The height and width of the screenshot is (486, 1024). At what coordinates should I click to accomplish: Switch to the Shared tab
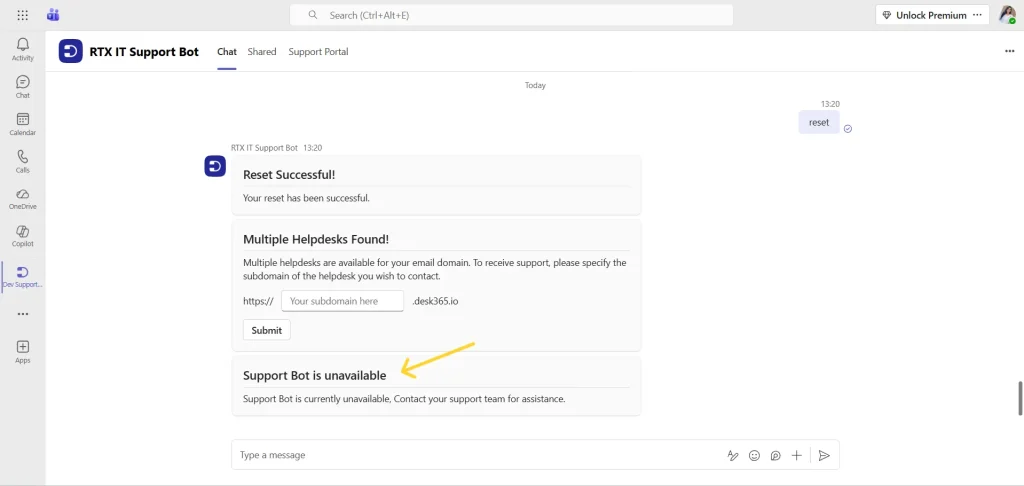262,52
